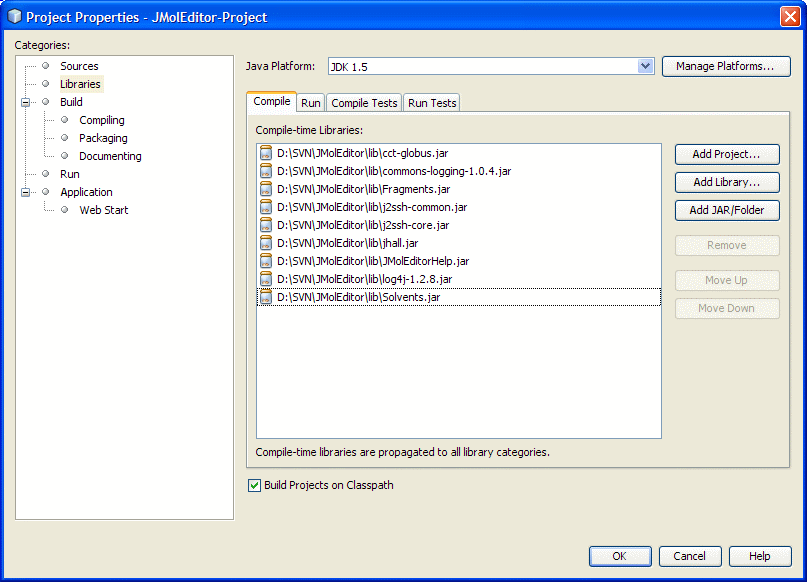Click the jar icon beside JMolEditorHelp.jar
This screenshot has width=807, height=582.
tap(266, 261)
